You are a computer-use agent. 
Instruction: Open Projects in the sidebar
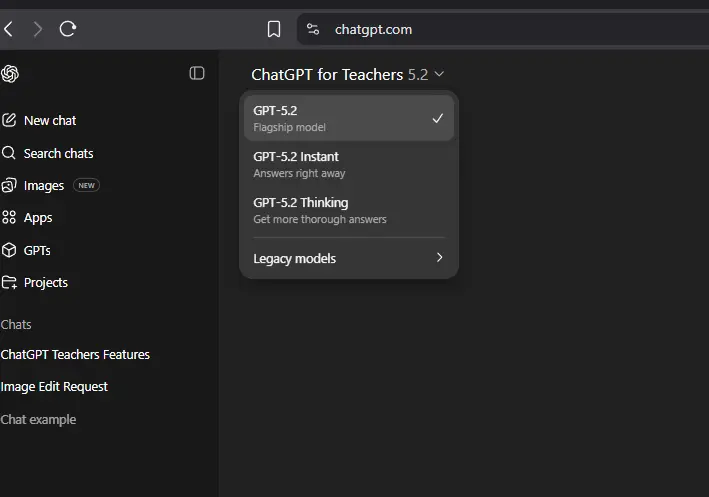(x=34, y=283)
